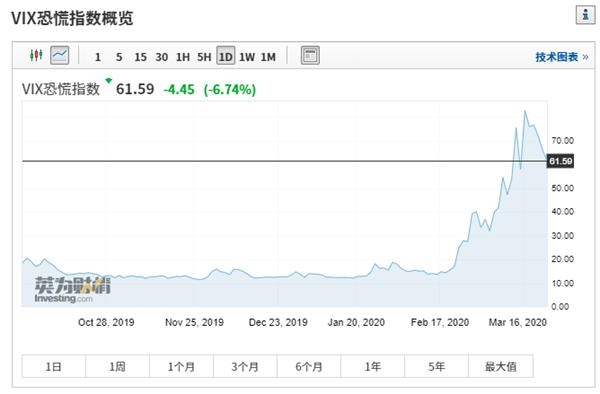This screenshot has width=600, height=394.
Task: Click the 最大值 range button
Action: coord(501,366)
